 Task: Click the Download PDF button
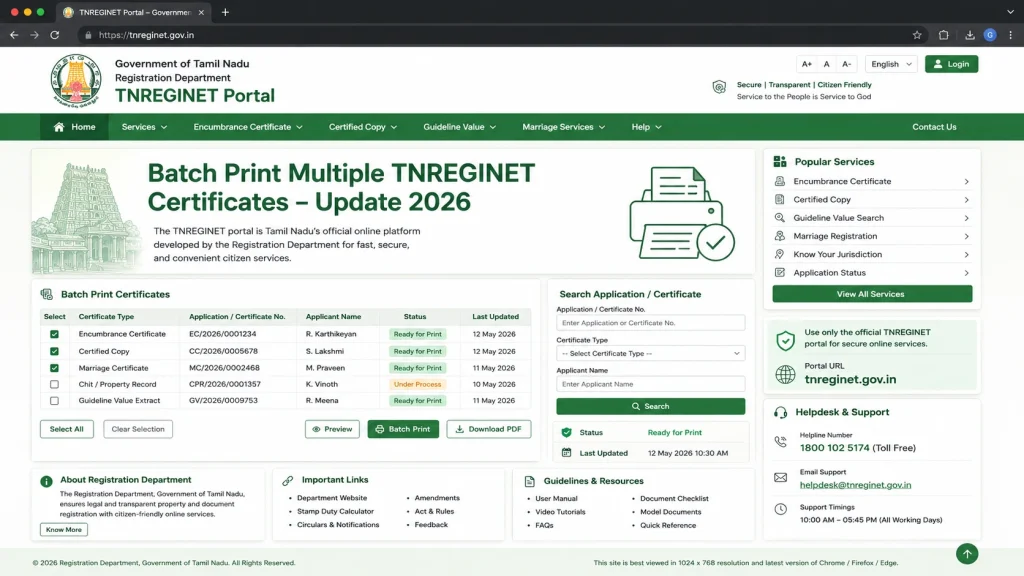(488, 429)
